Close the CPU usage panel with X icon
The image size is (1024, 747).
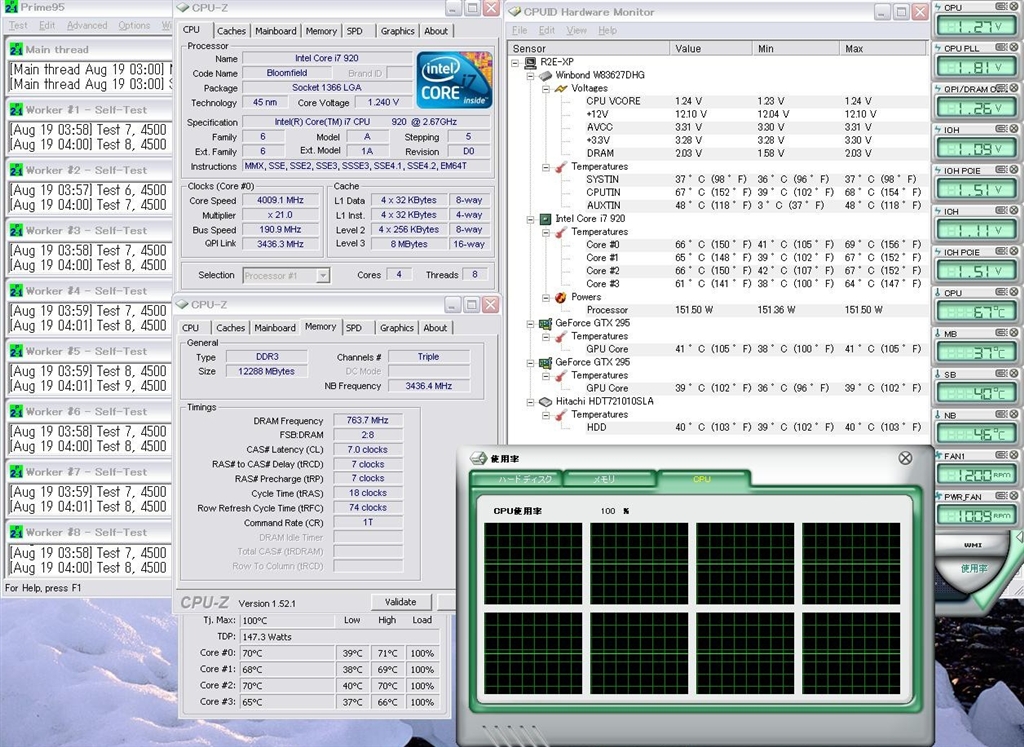pos(905,458)
